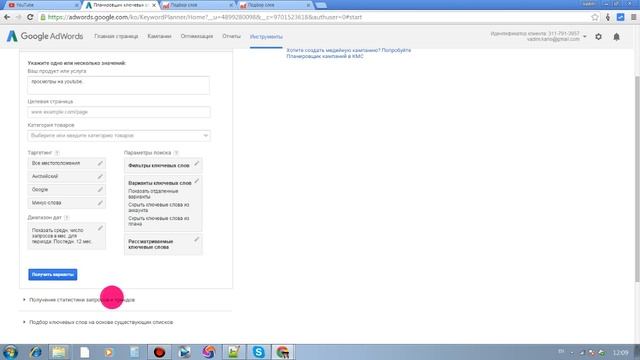The image size is (640, 360).
Task: Open 'Оптимизация' menu item
Action: coord(197,36)
